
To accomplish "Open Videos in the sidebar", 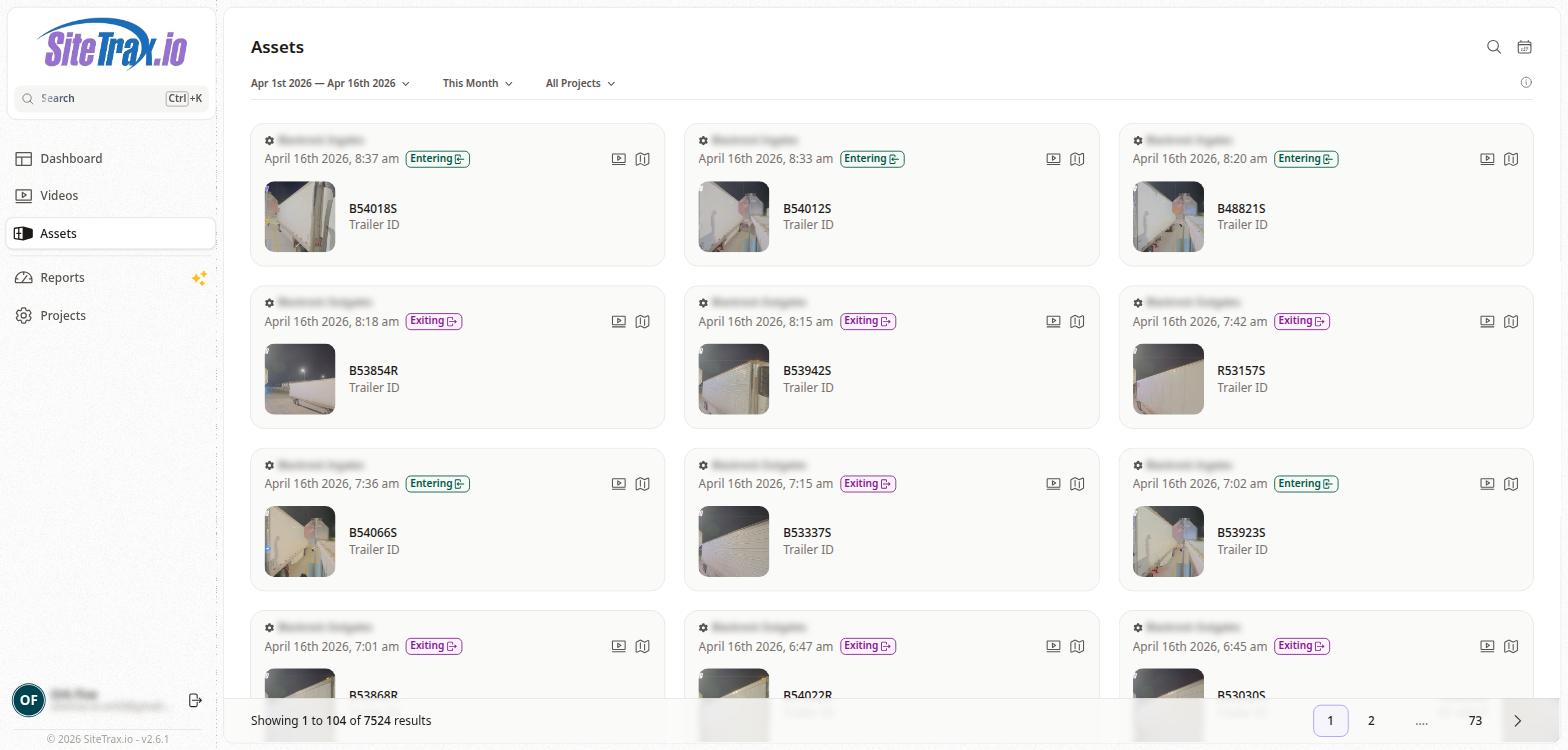I will point(111,196).
